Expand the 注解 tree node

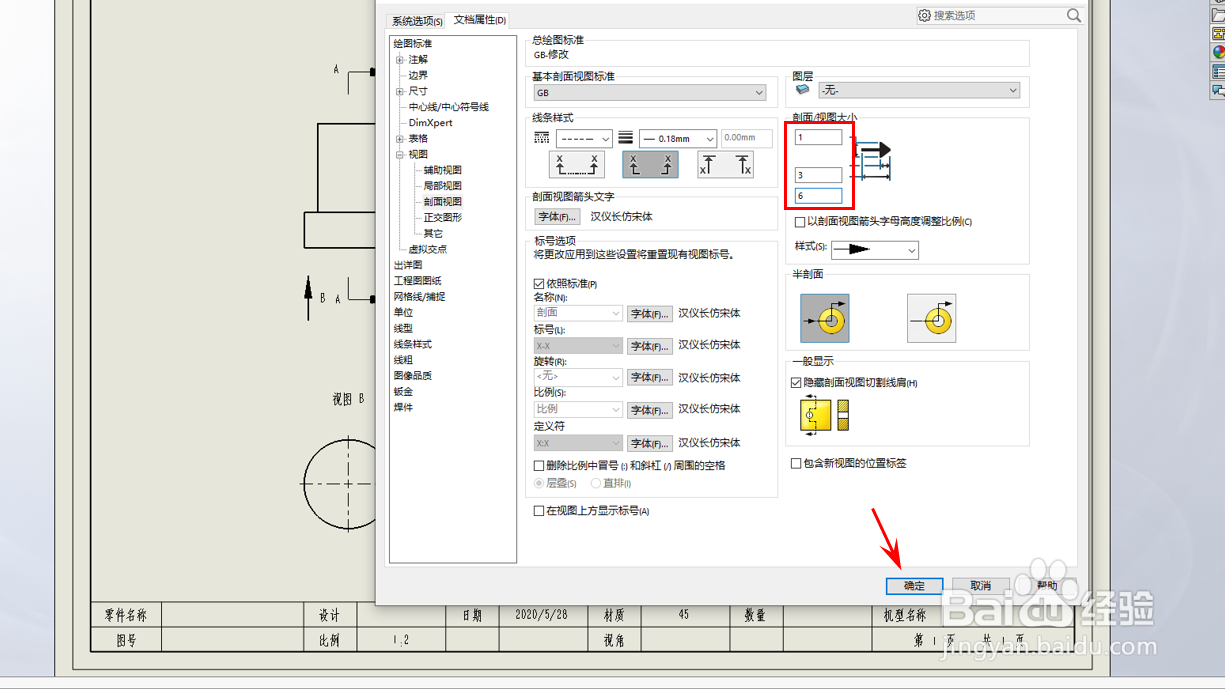(x=400, y=58)
